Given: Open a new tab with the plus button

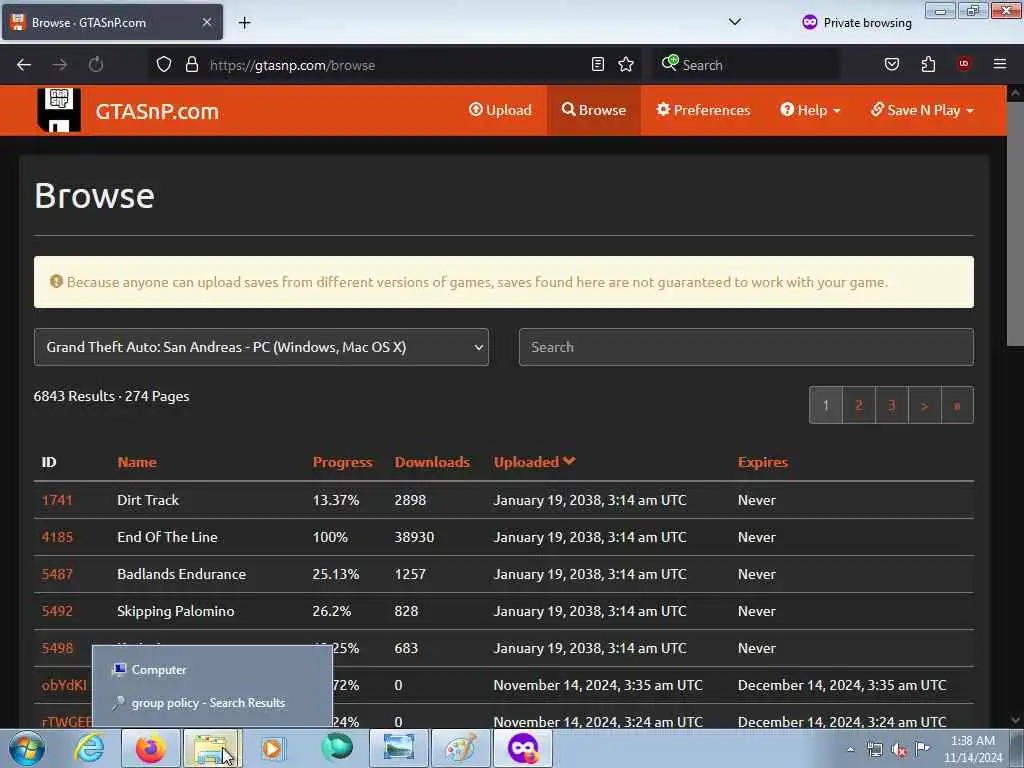Looking at the screenshot, I should (244, 23).
